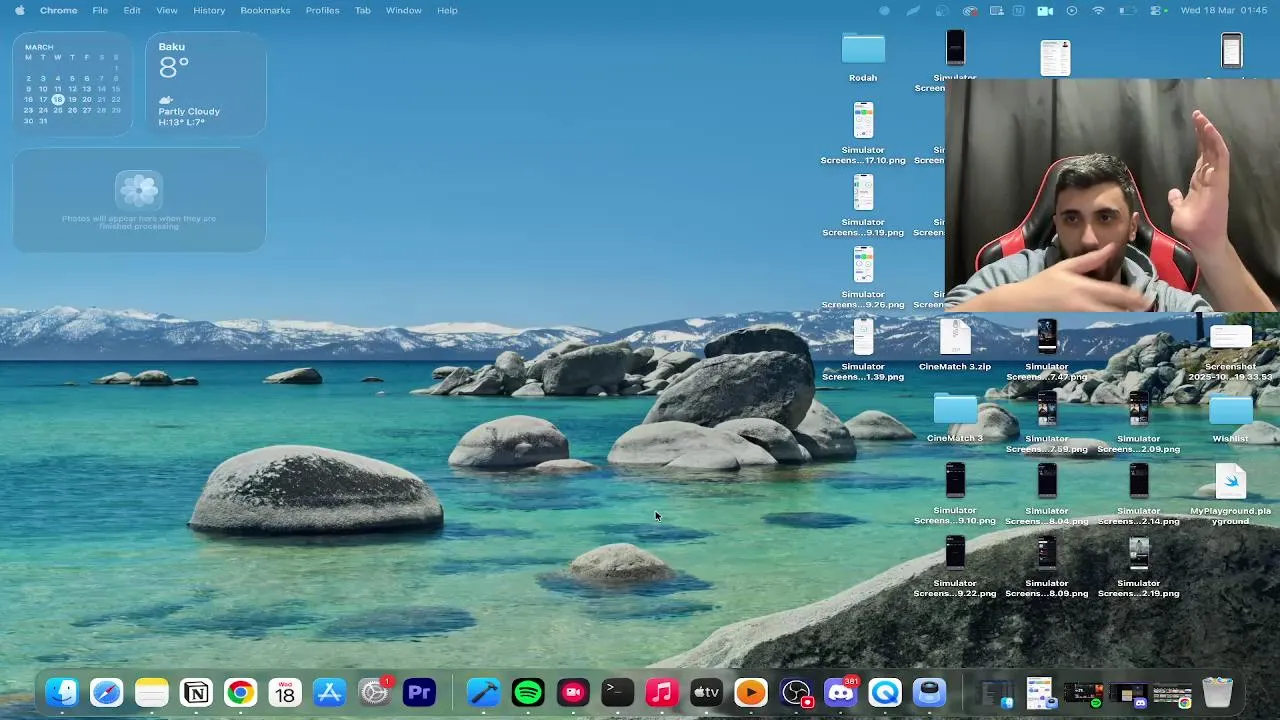This screenshot has width=1280, height=720.
Task: Open the Apple TV app in the dock
Action: coord(706,692)
